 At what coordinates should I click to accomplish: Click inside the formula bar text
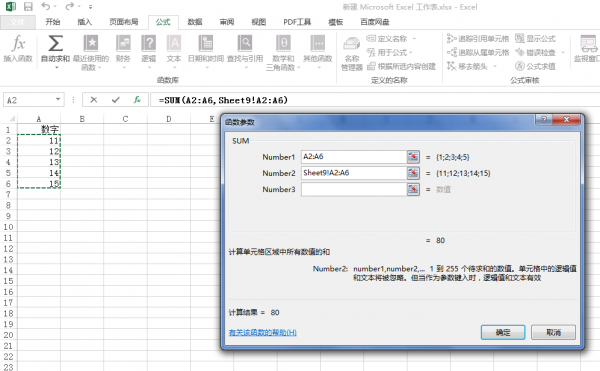point(223,100)
